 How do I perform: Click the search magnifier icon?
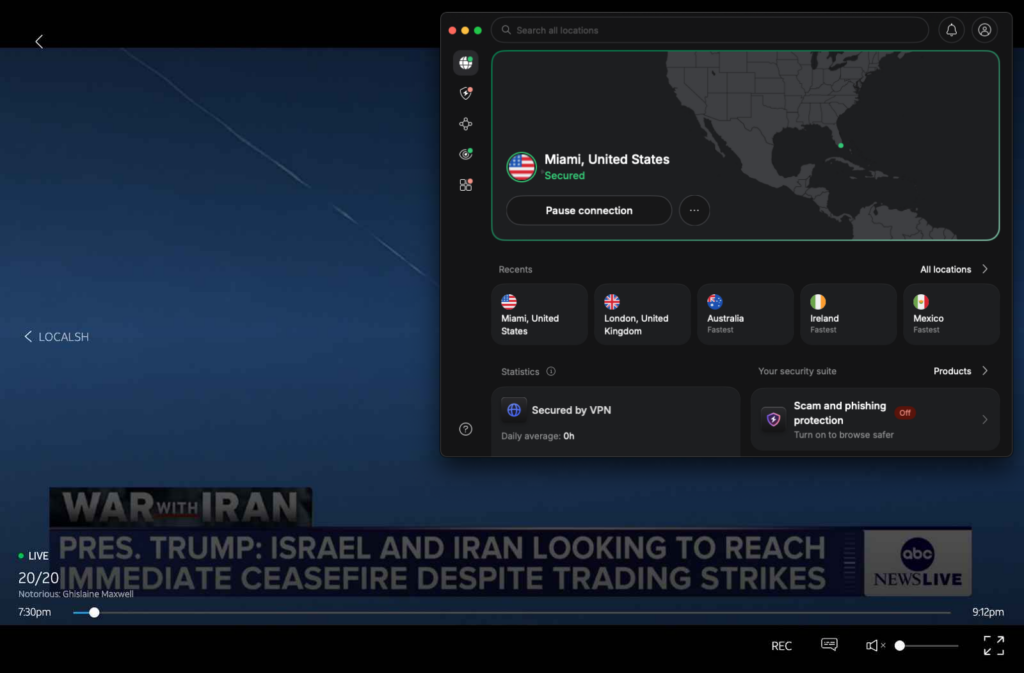[x=506, y=30]
